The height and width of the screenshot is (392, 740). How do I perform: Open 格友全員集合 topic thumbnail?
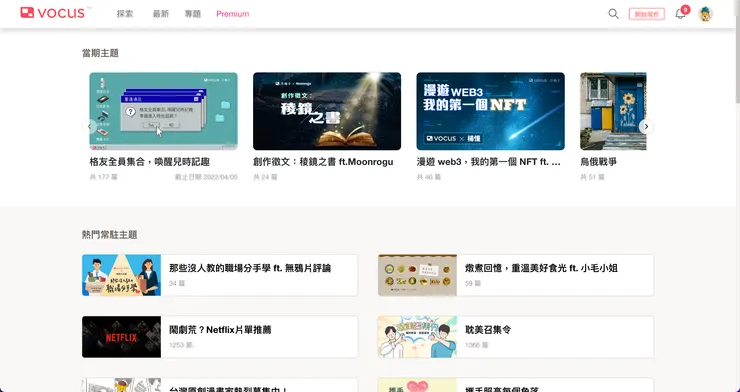(x=163, y=111)
